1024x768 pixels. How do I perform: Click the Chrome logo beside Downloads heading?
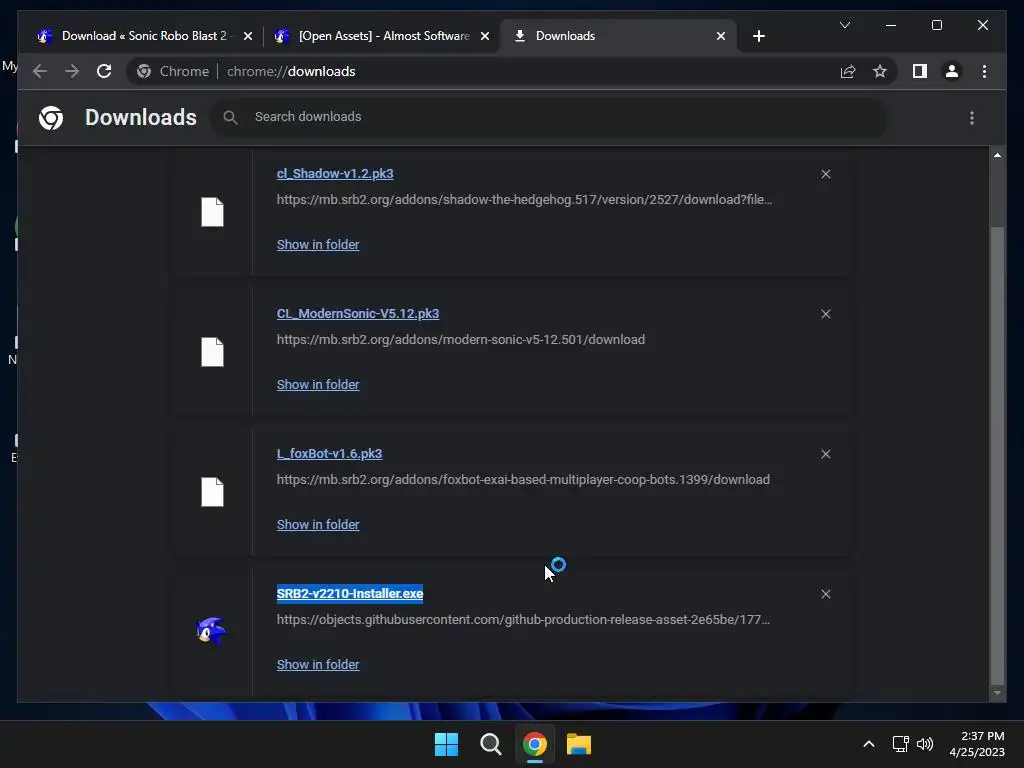pyautogui.click(x=51, y=118)
